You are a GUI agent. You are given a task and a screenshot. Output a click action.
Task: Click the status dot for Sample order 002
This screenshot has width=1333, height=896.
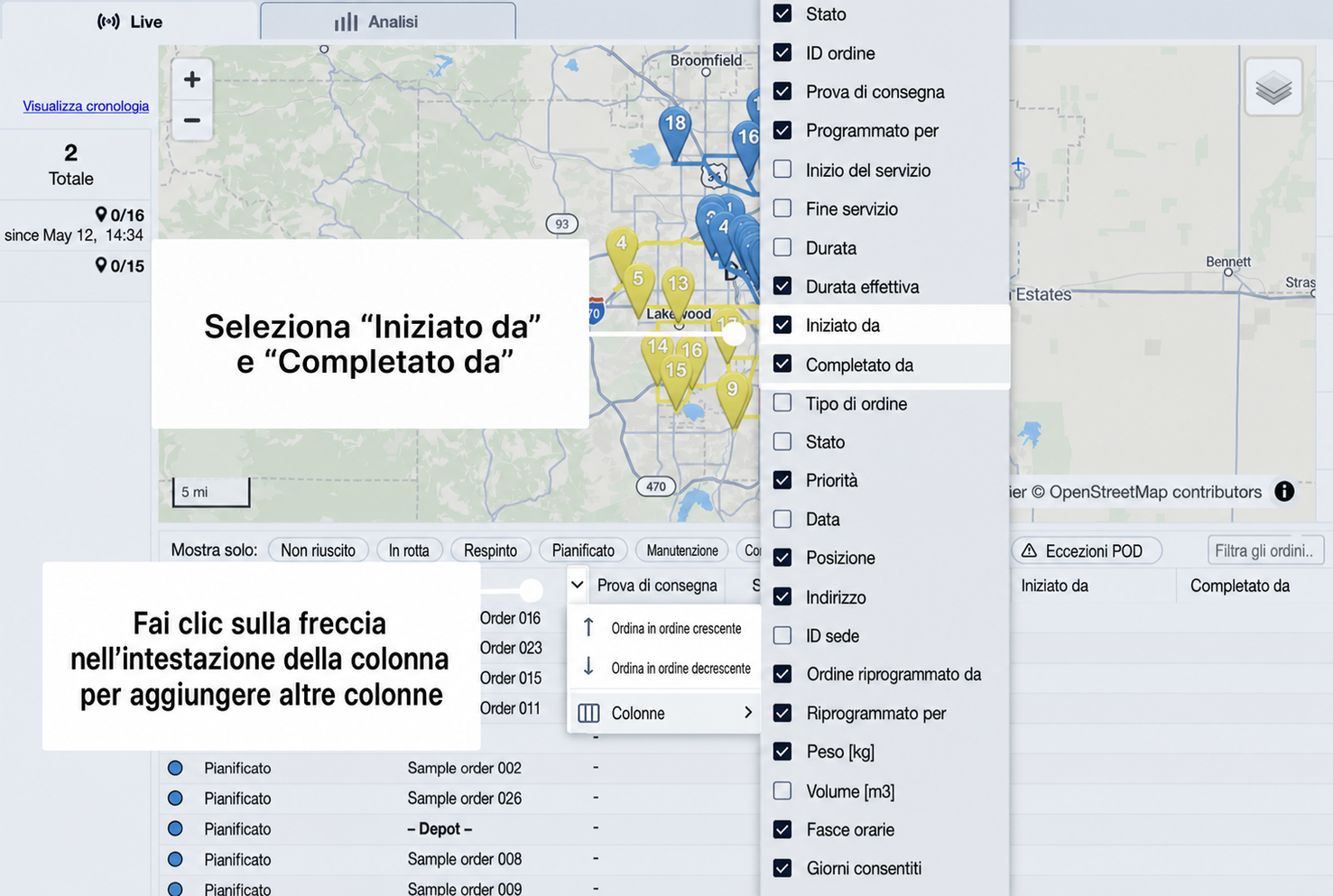coord(175,768)
